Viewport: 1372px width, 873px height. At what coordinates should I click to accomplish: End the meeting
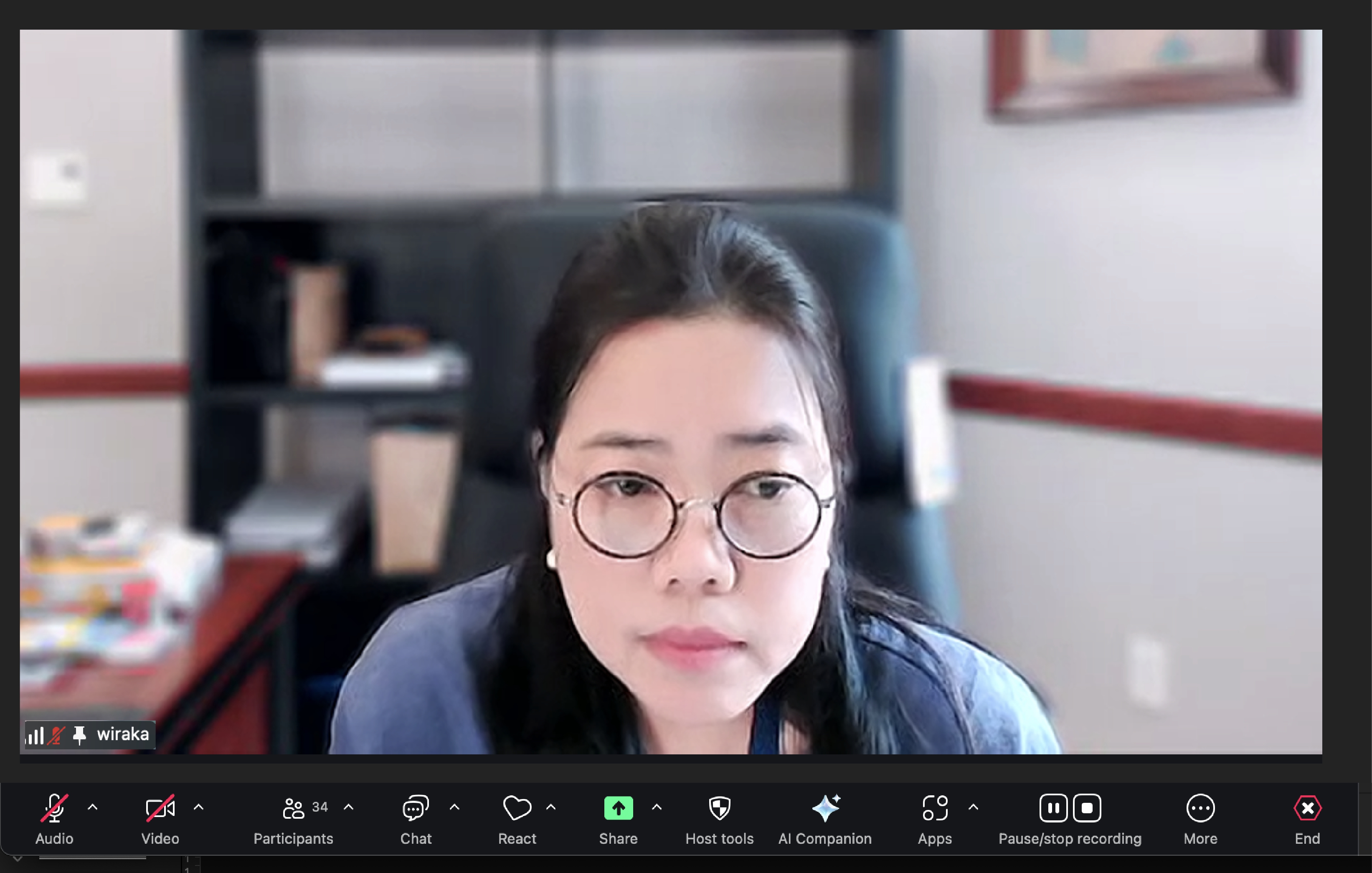click(x=1307, y=819)
